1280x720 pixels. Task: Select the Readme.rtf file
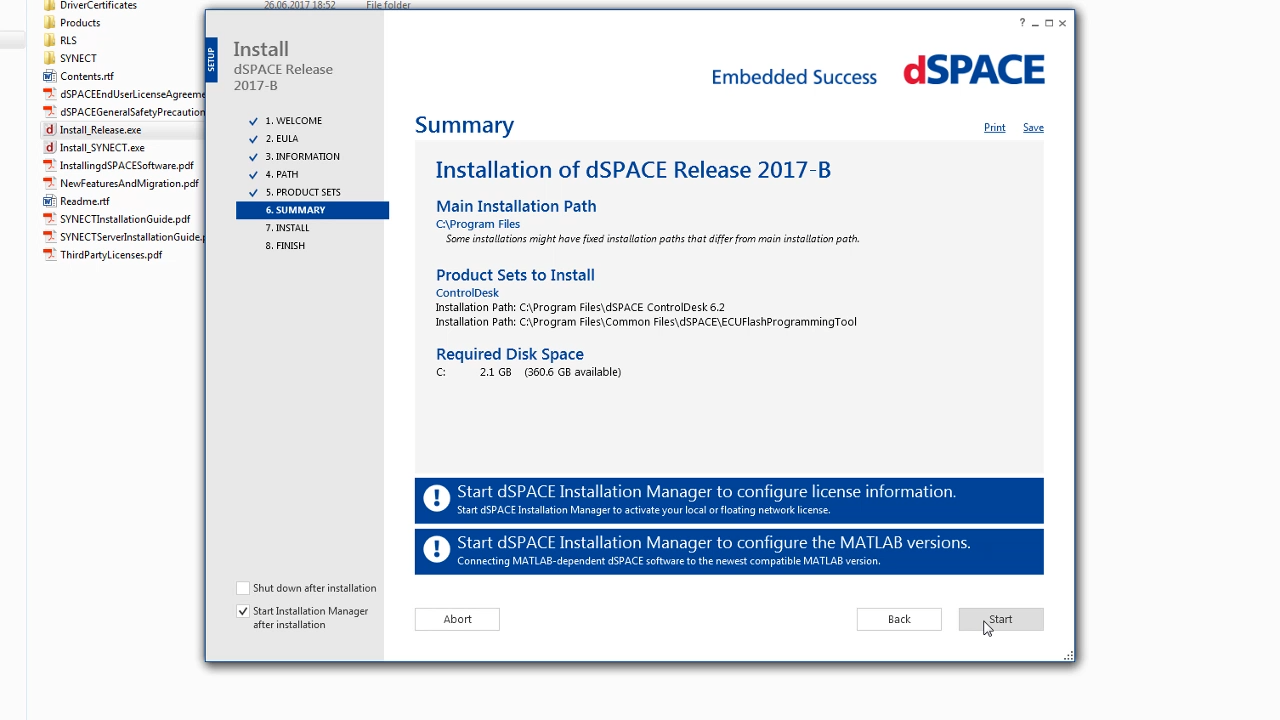(x=84, y=201)
